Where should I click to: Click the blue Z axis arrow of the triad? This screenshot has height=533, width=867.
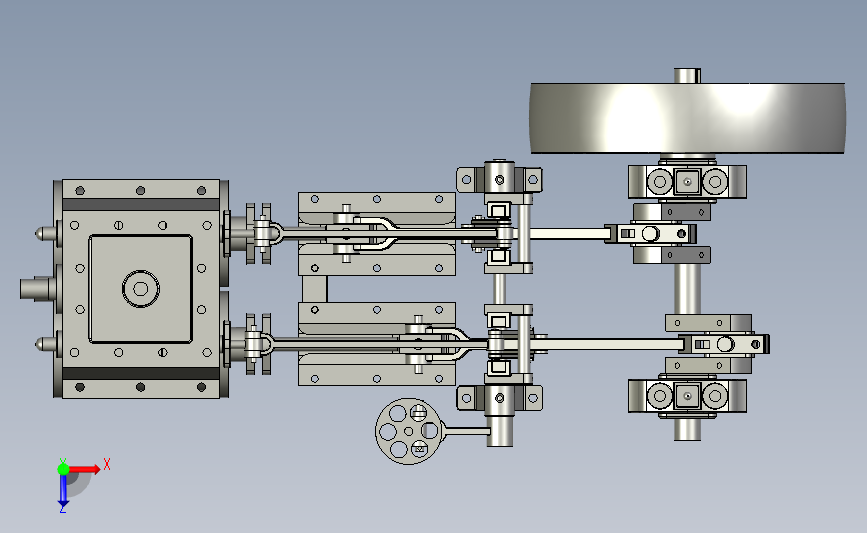(63, 490)
